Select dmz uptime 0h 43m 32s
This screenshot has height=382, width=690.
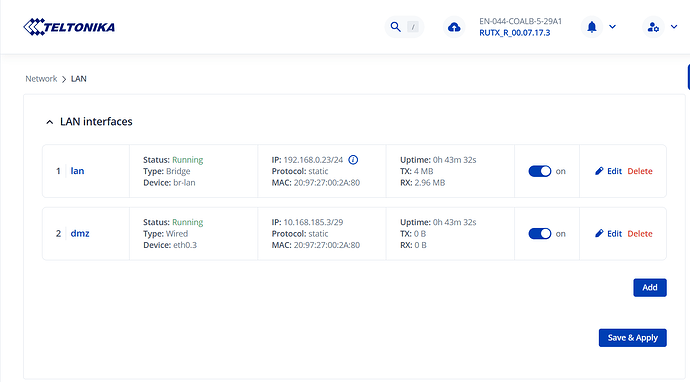pos(455,222)
